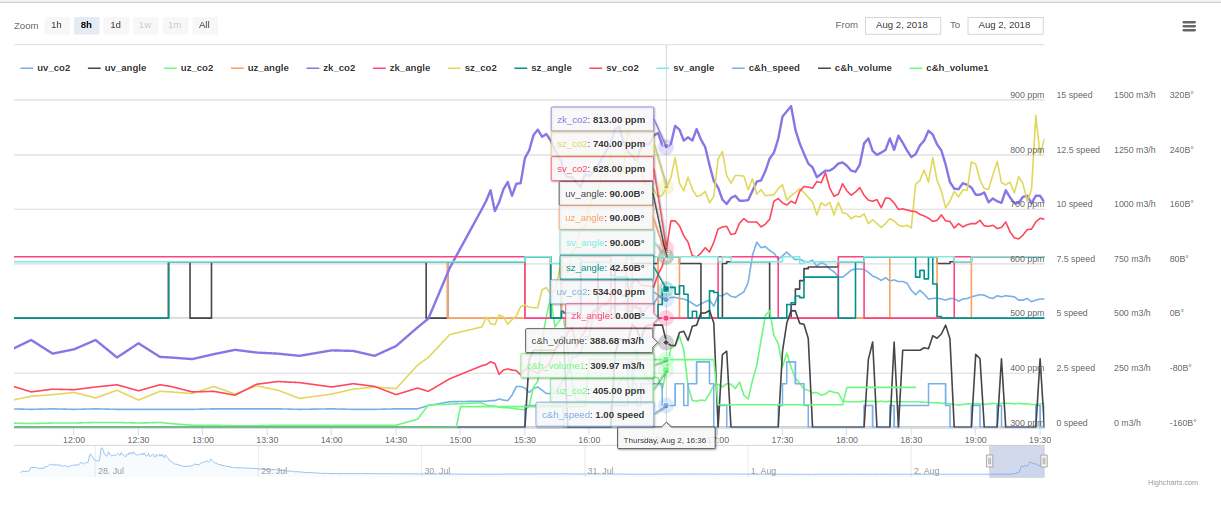Screen dimensions: 1221x505
Task: Click the uz_co2 405.00 ppm tooltip label
Action: 600,391
